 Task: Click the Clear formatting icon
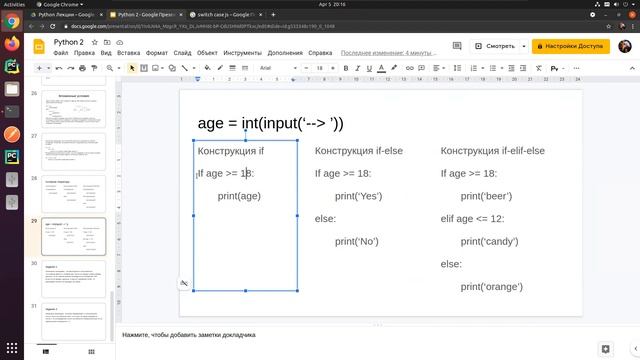click(x=539, y=68)
